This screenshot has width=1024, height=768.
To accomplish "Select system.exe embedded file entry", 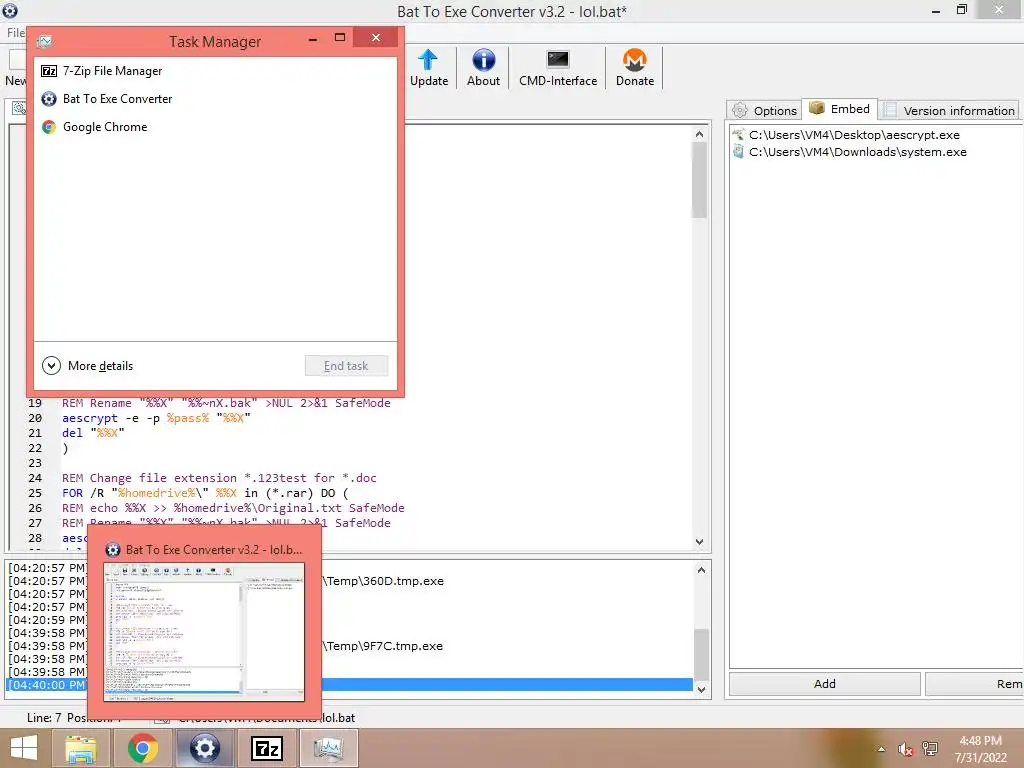I will (x=850, y=152).
